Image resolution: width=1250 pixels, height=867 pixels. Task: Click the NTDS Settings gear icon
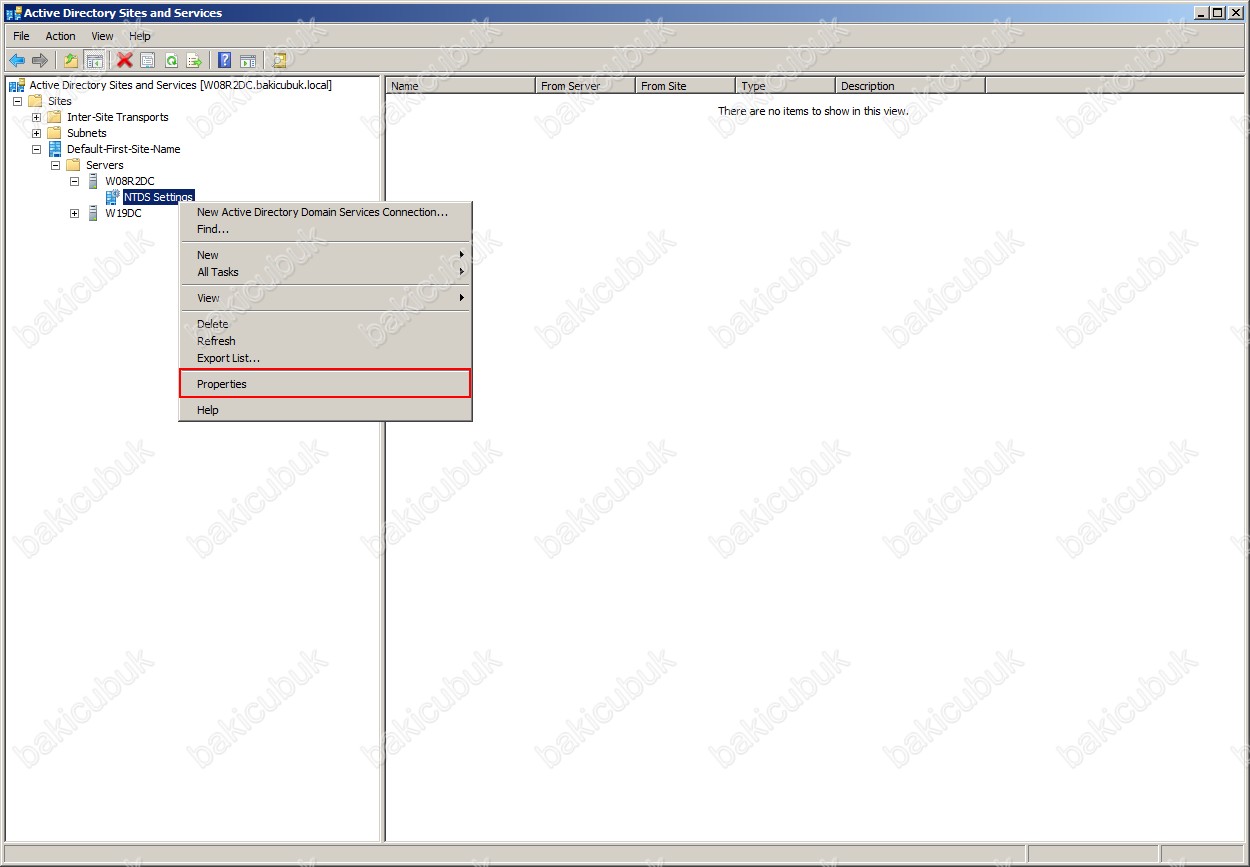pyautogui.click(x=112, y=197)
